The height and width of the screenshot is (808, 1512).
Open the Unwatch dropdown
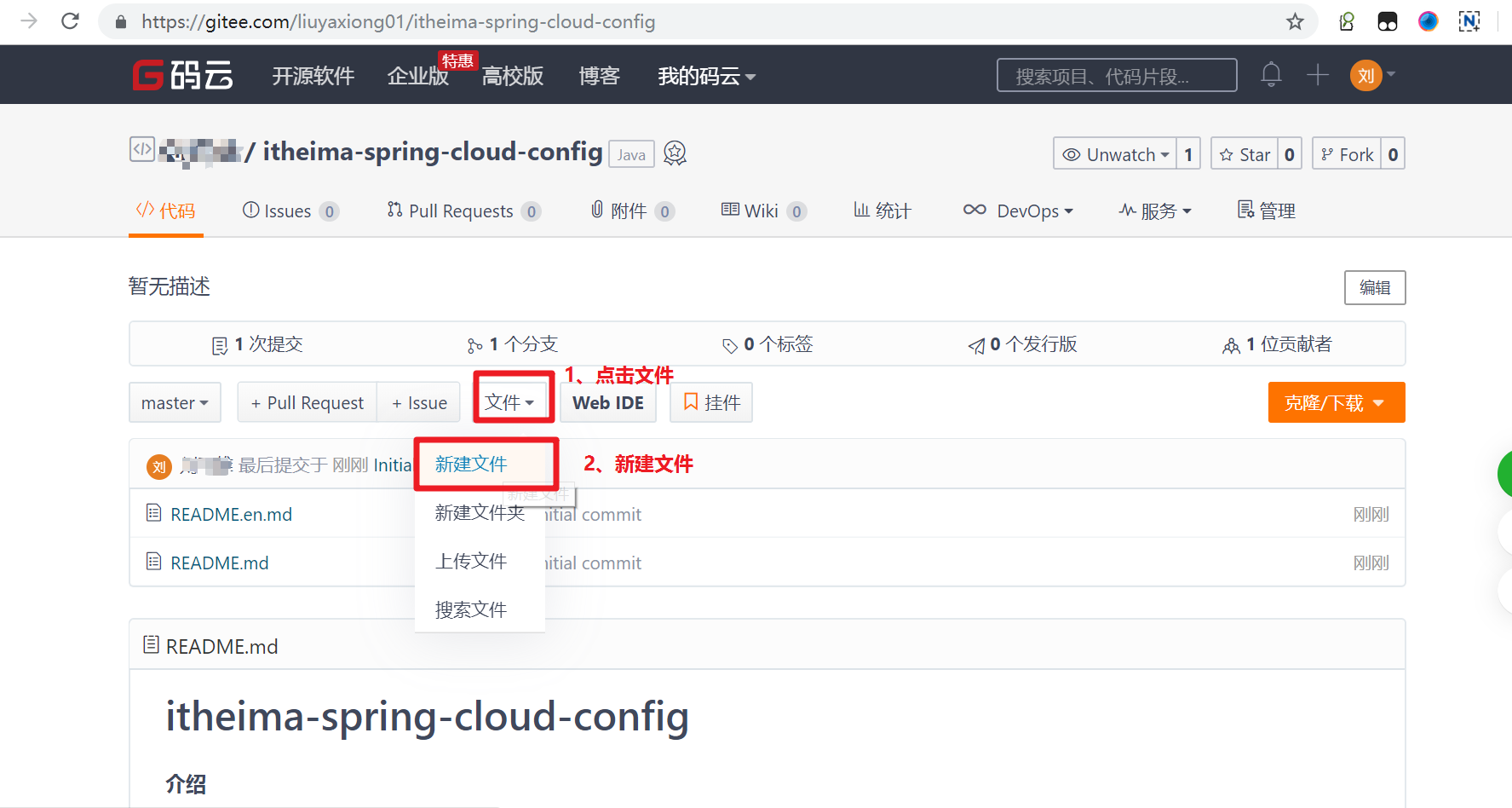click(x=1115, y=154)
